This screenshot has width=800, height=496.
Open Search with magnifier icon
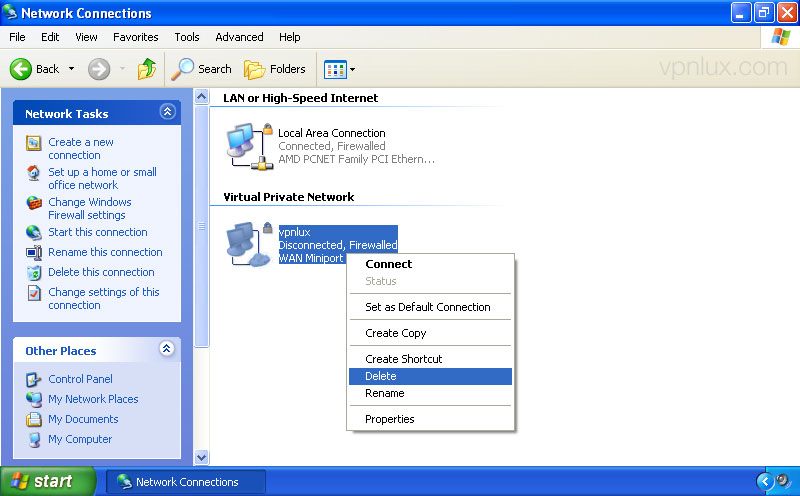201,69
